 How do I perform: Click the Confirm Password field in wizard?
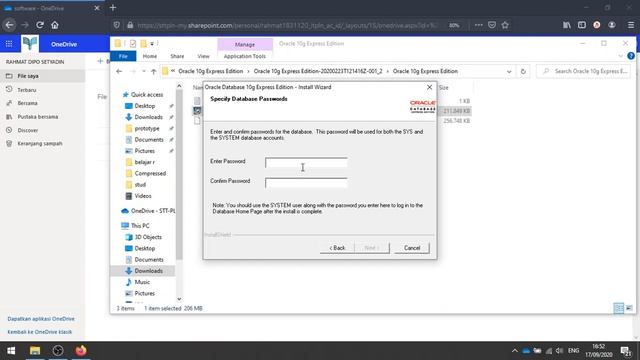(x=306, y=182)
